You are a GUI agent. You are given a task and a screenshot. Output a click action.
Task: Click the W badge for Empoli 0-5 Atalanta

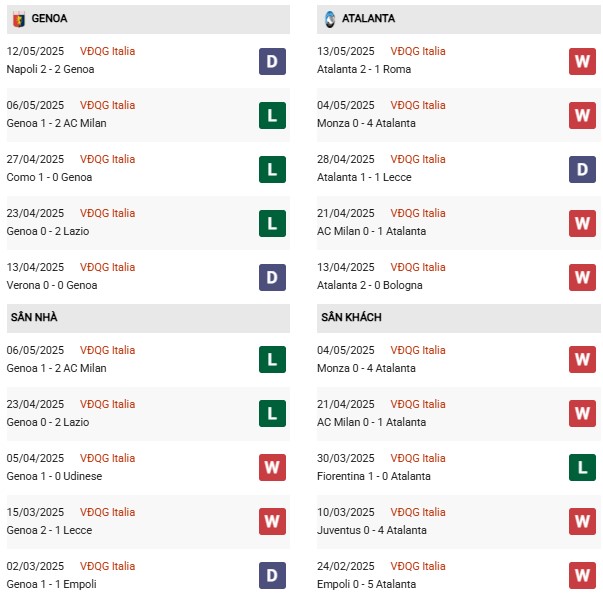pos(582,576)
